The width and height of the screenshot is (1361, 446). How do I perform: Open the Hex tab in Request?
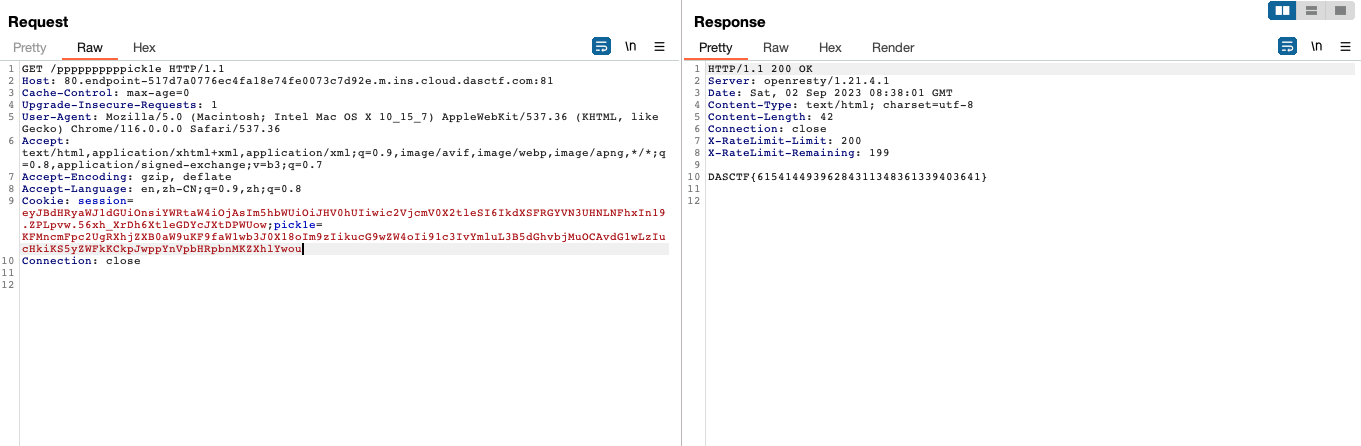pyautogui.click(x=144, y=47)
